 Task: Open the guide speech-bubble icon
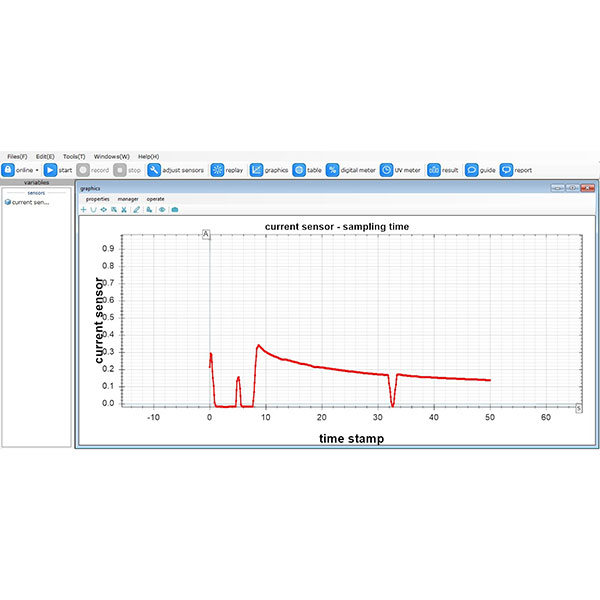click(x=471, y=170)
